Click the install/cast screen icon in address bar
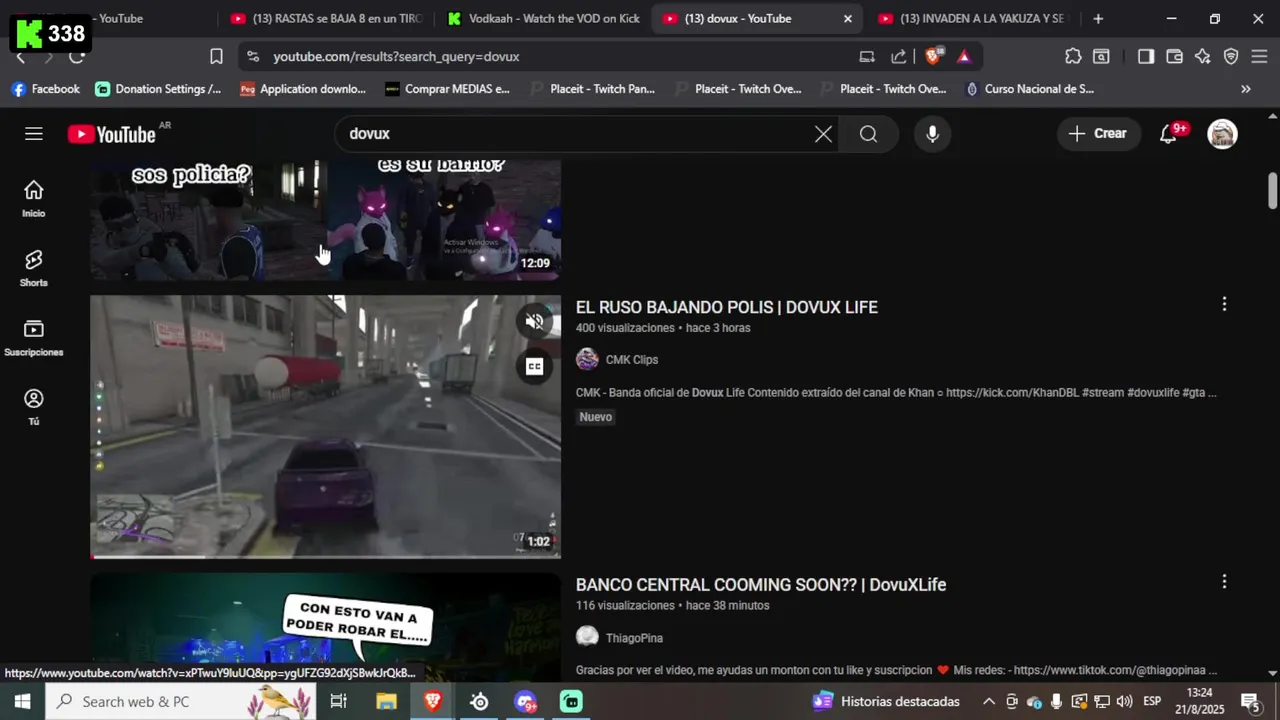 [x=867, y=57]
